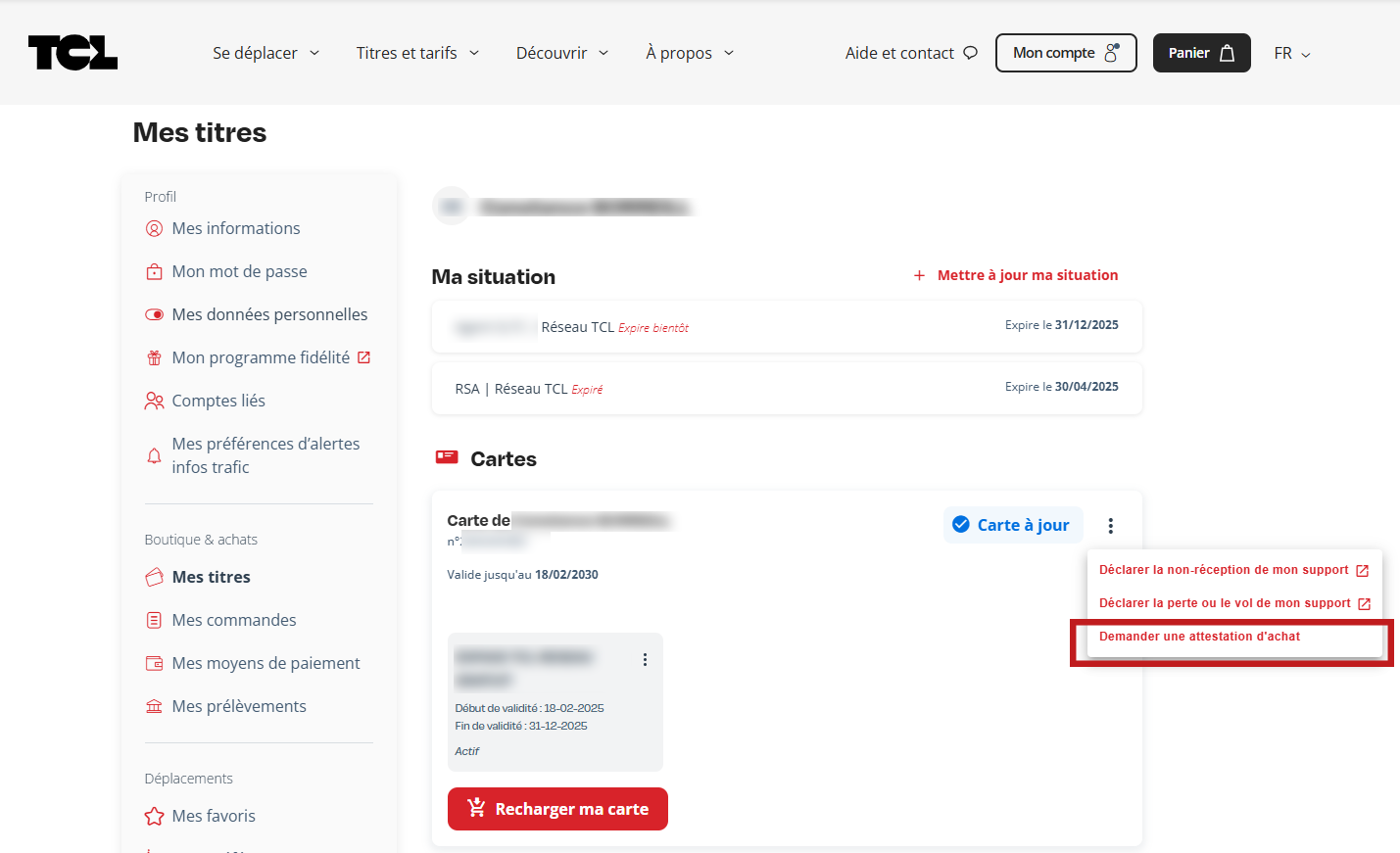Screen dimensions: 1400x853
Task: Change language with FR selector
Action: pos(1292,53)
